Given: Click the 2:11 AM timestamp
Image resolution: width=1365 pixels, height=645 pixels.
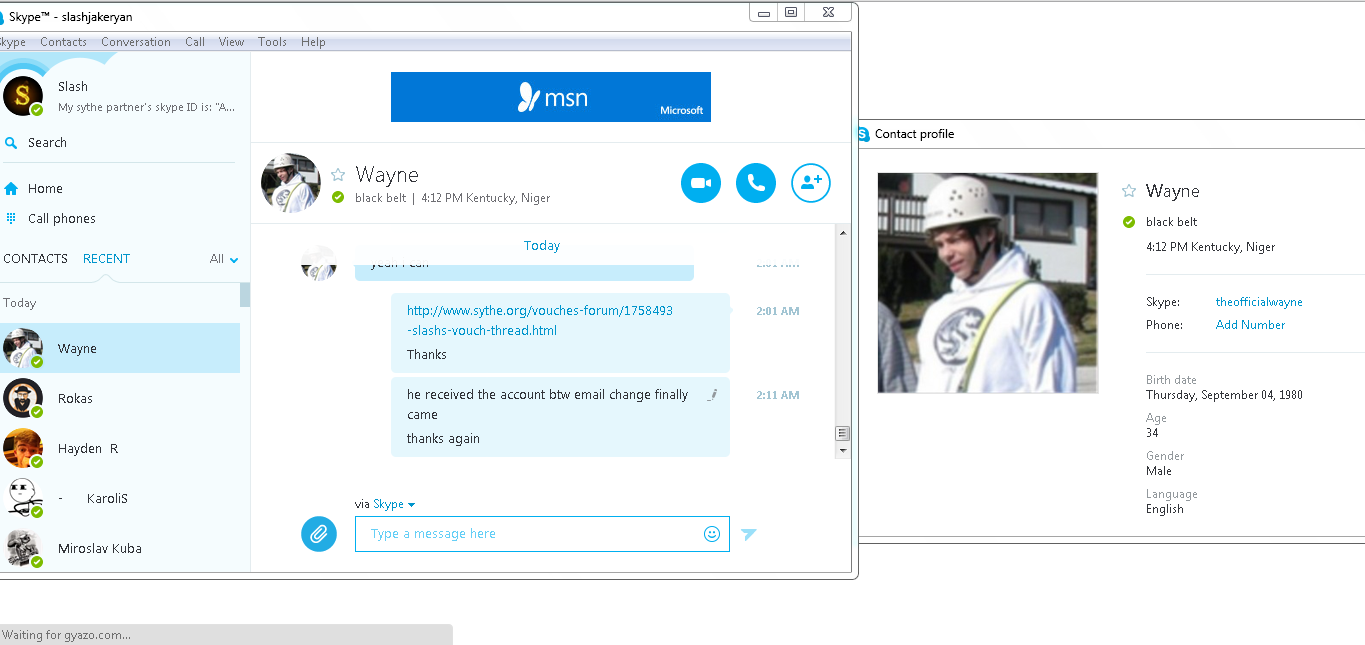Looking at the screenshot, I should click(778, 395).
